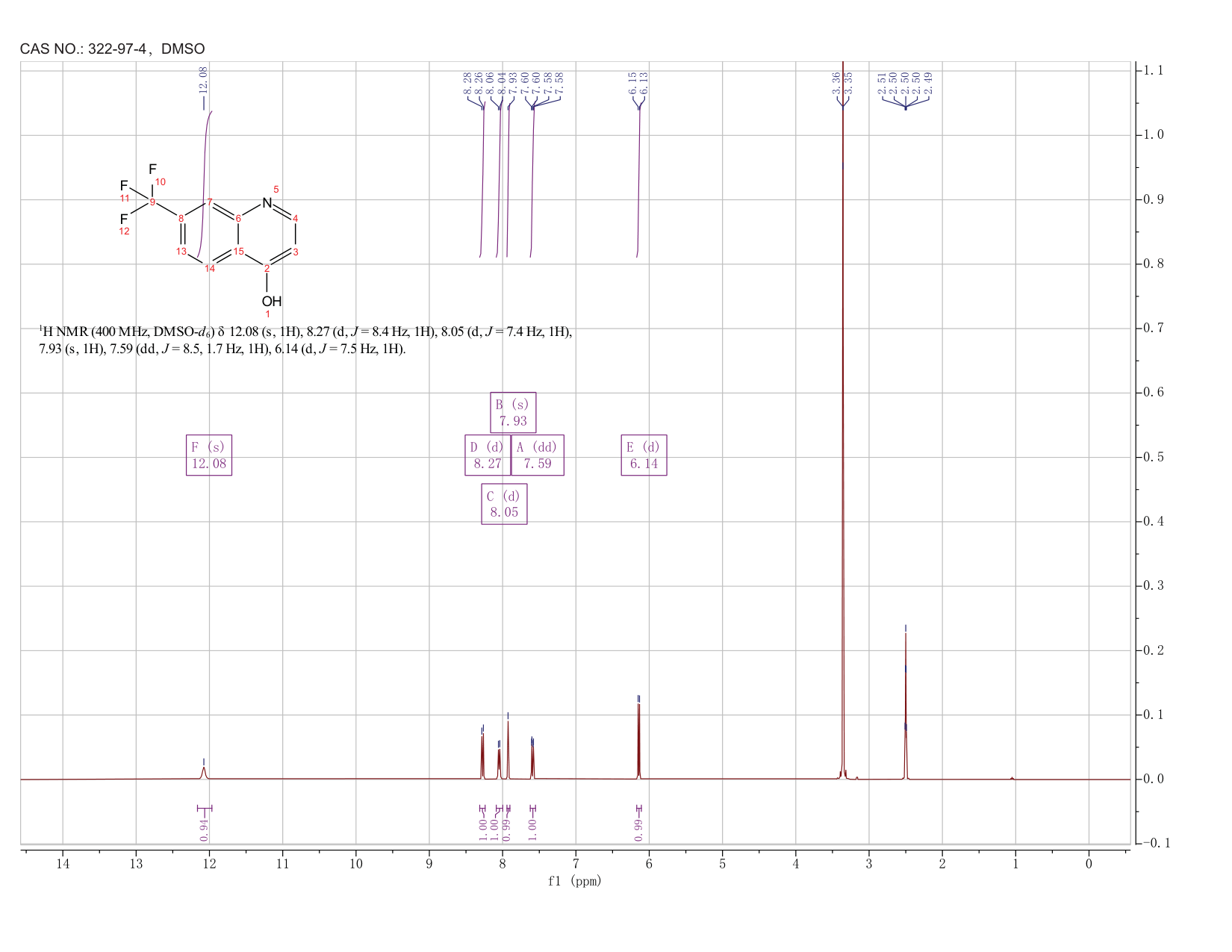Click the DMSO solvent peak at 2.50 ppm

coord(906,706)
